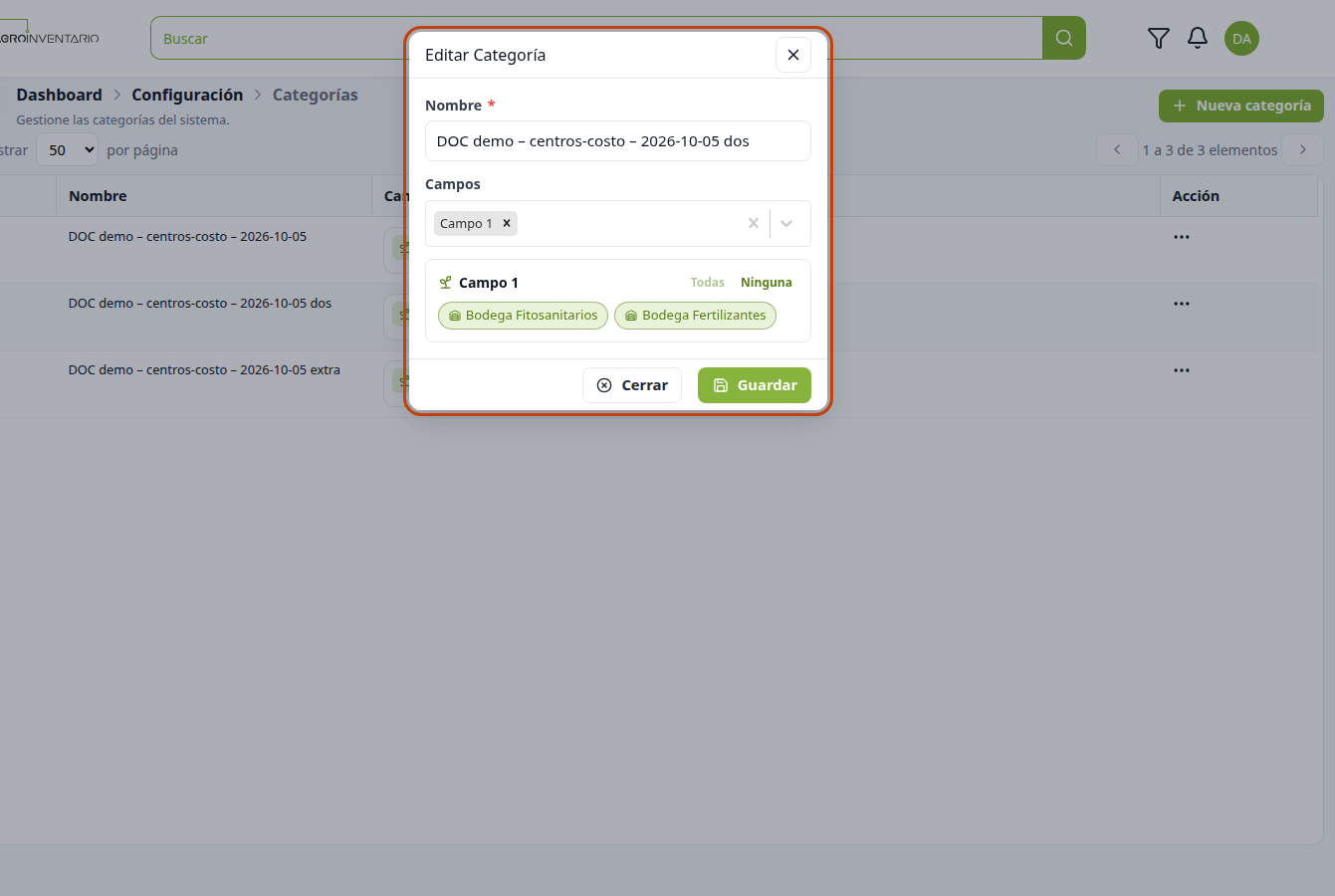Toggle Bodega Fitosanitarios chip
1335x896 pixels.
click(x=523, y=316)
